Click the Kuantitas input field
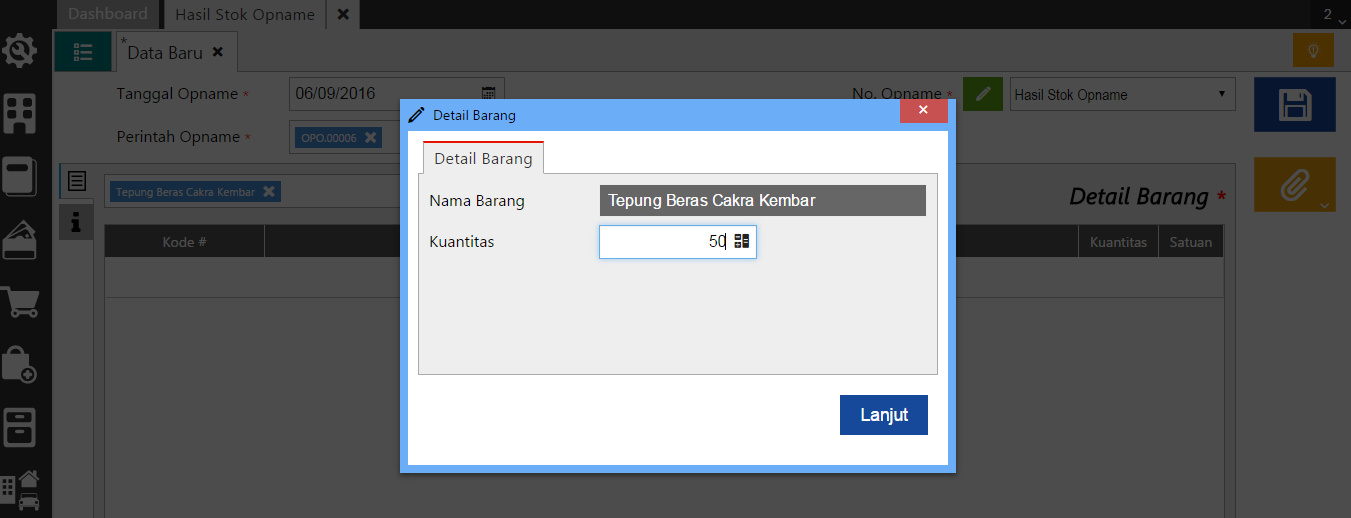 664,242
